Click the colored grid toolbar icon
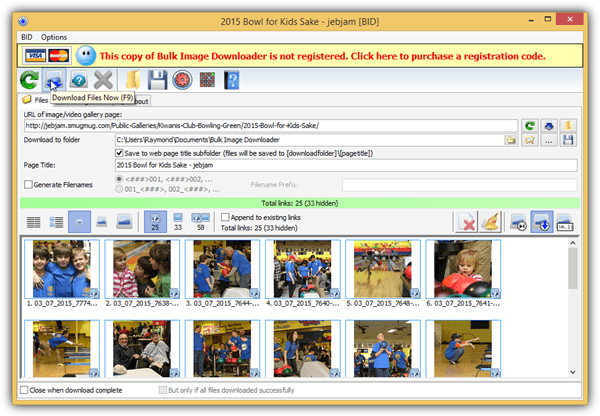Image resolution: width=600 pixels, height=416 pixels. tap(207, 80)
